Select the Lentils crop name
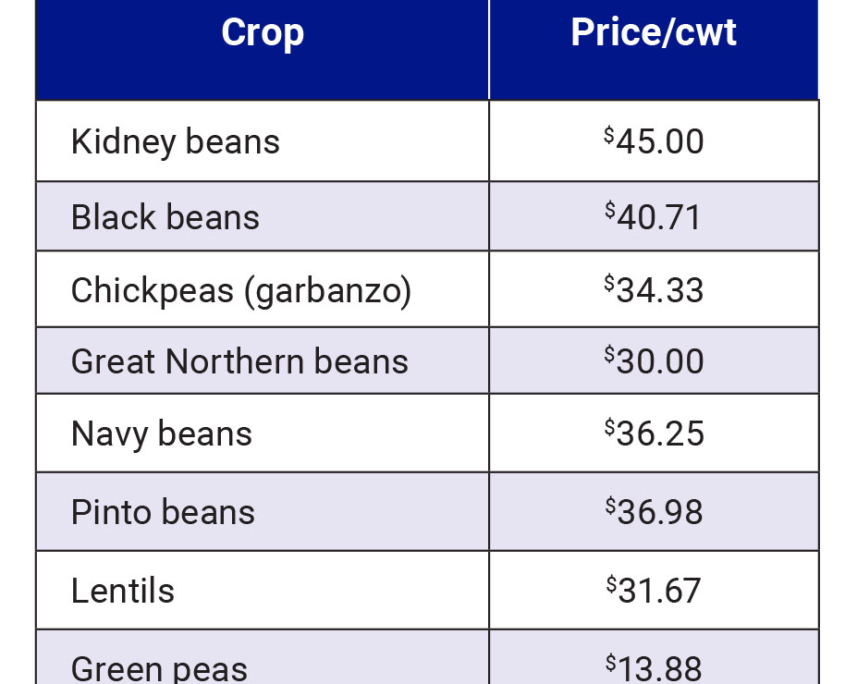845x684 pixels. tap(122, 590)
